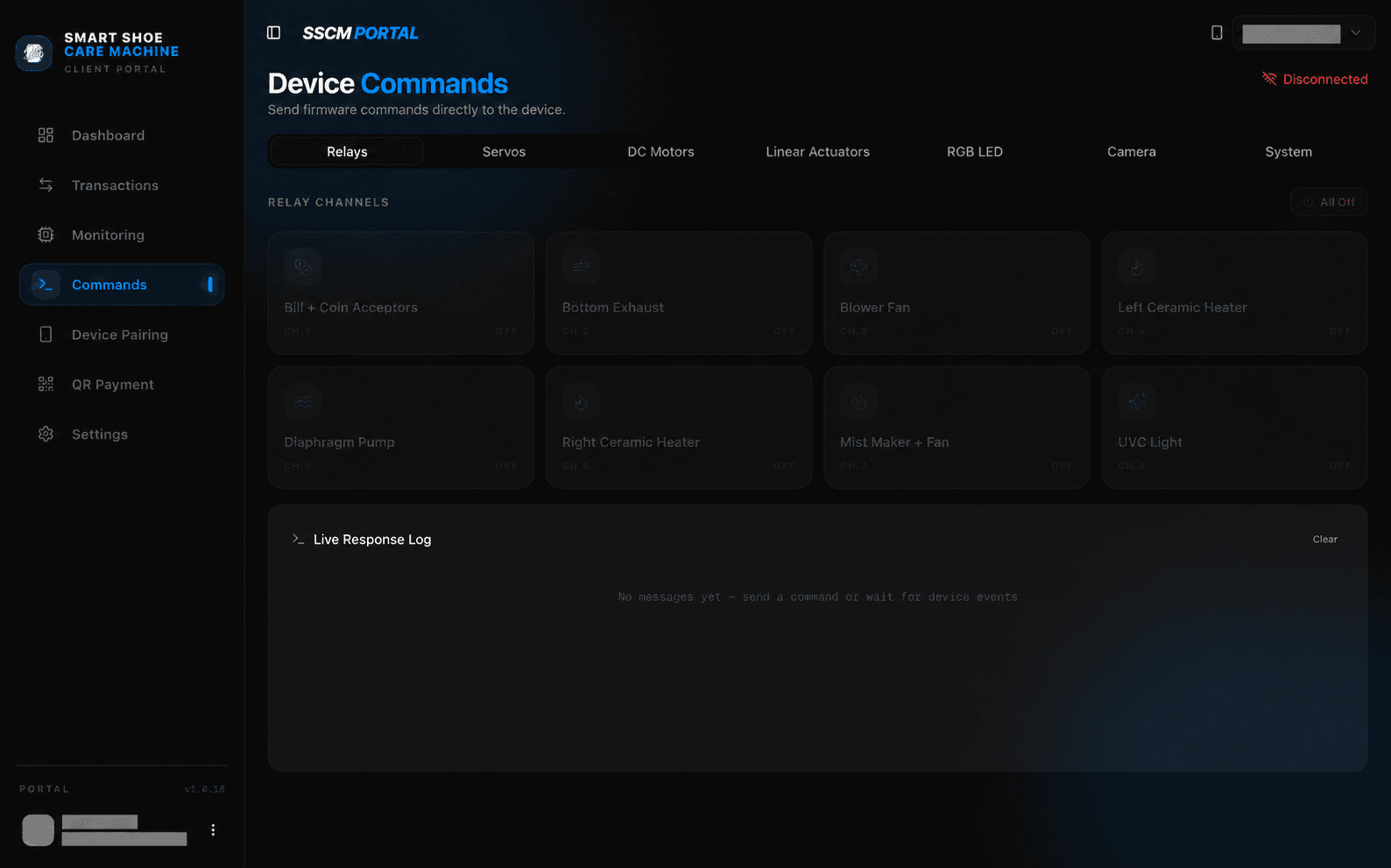The image size is (1391, 868).
Task: Click the device icon beside the selector
Action: [x=1217, y=32]
